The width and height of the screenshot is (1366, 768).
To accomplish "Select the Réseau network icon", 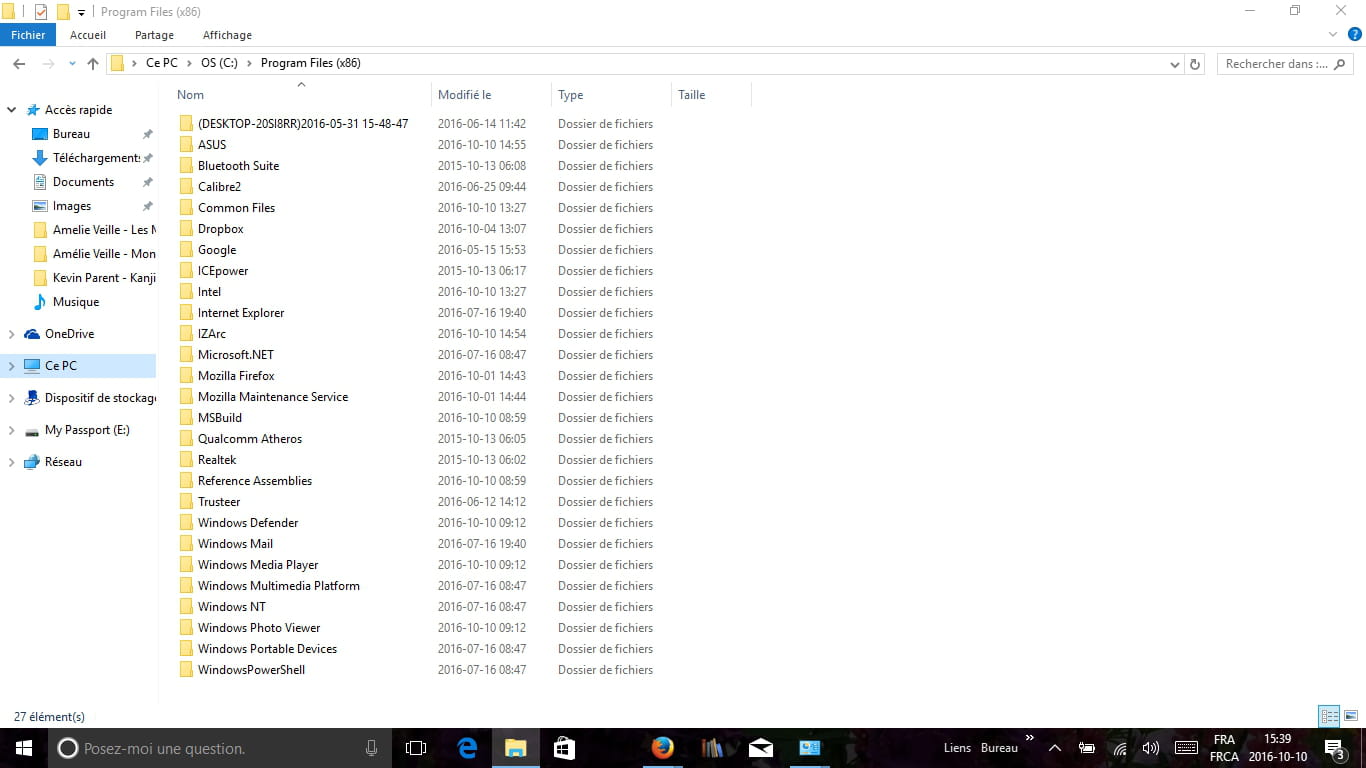I will click(x=32, y=462).
